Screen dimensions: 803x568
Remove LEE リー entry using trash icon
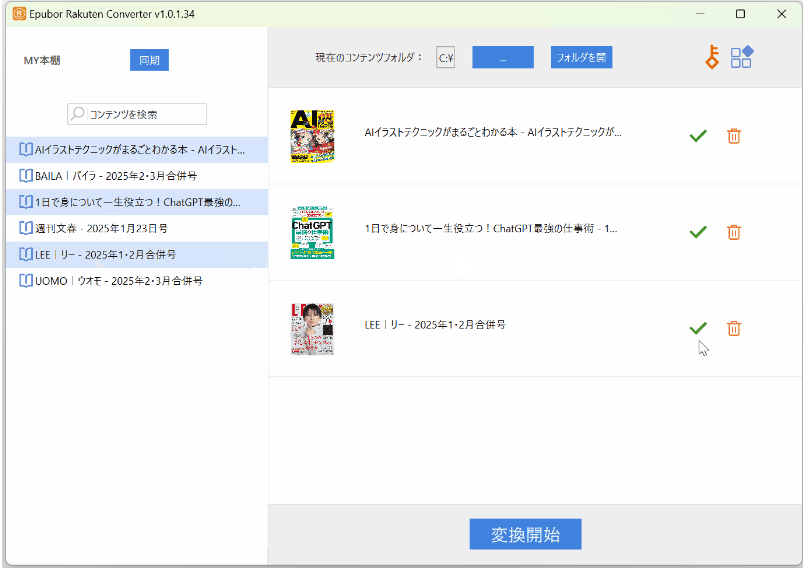coord(733,328)
